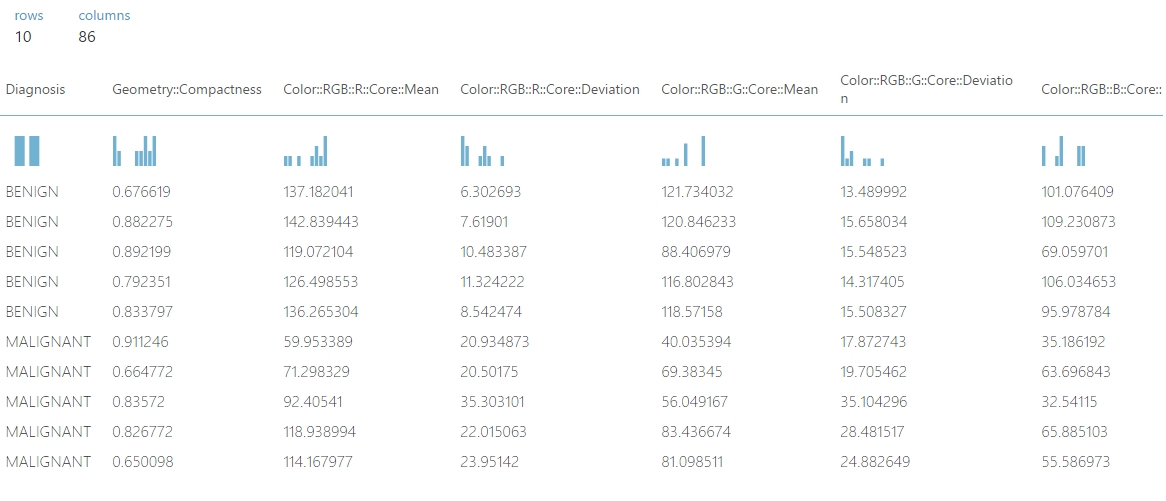Open the Geometry::Compactness histogram thumbnail
This screenshot has height=501, width=1166.
click(135, 151)
